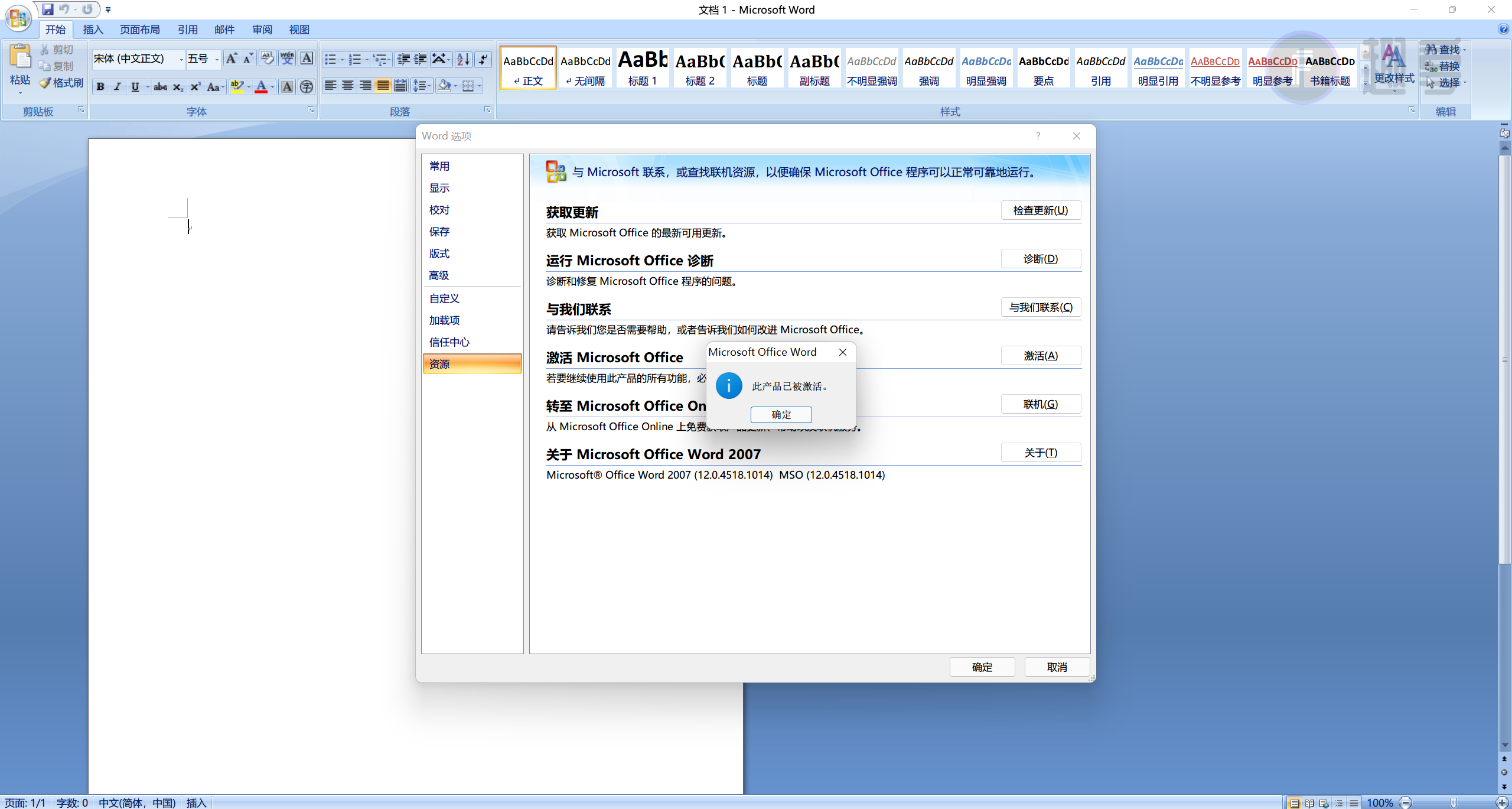The image size is (1512, 809).
Task: Click the zoom out minus icon
Action: click(x=1406, y=802)
